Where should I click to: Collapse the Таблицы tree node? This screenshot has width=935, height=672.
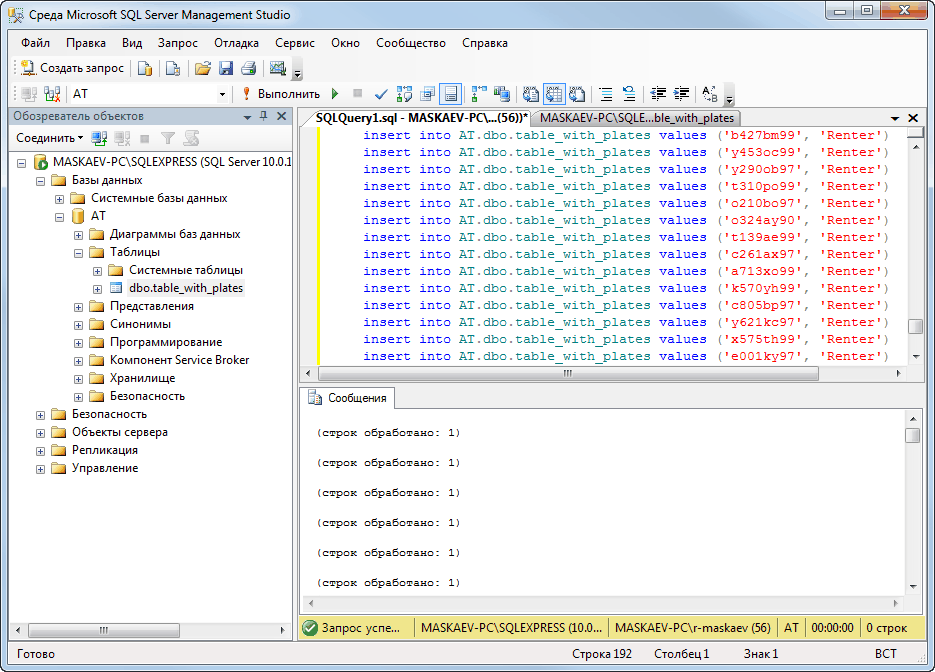pyautogui.click(x=78, y=252)
